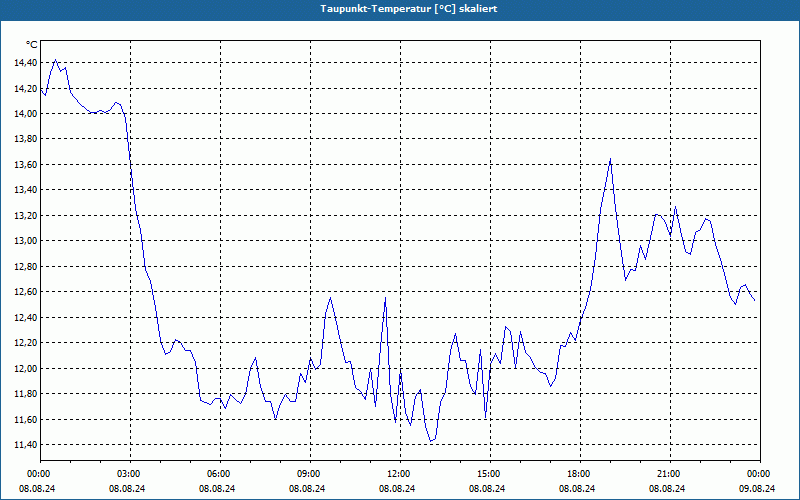The width and height of the screenshot is (800, 500).
Task: Pick the 11,60 y-axis value
Action: point(26,419)
